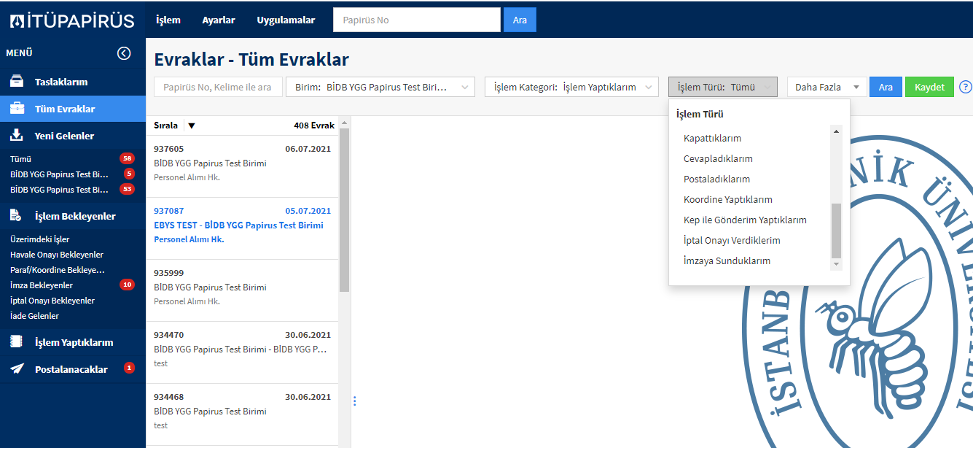Choose İptal Onayı Verdiklerim option
The width and height of the screenshot is (974, 449).
(x=732, y=240)
